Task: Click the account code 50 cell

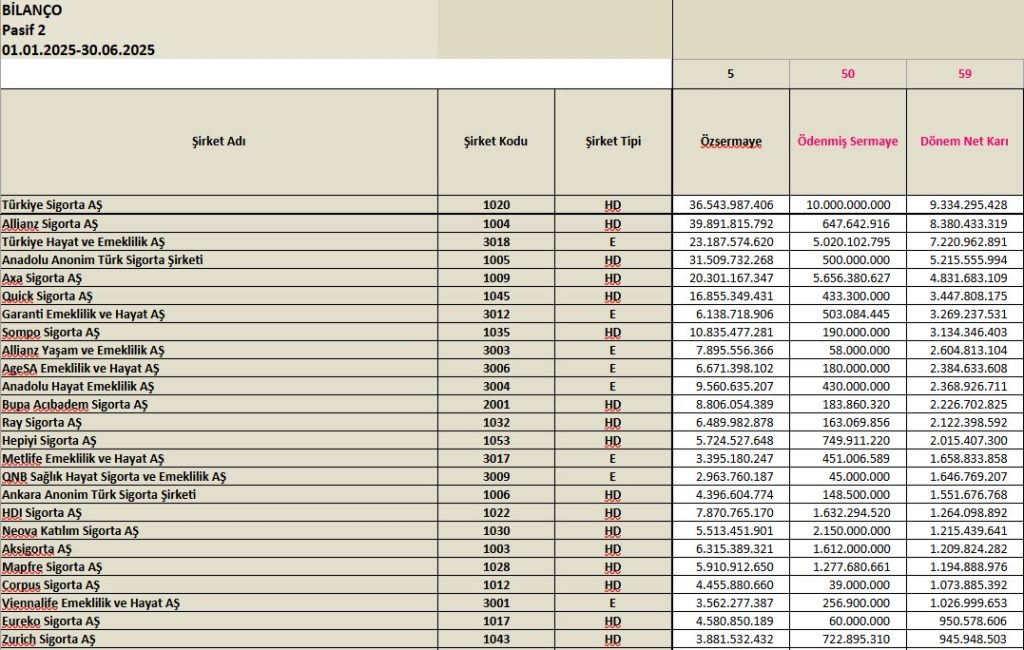Action: (848, 74)
